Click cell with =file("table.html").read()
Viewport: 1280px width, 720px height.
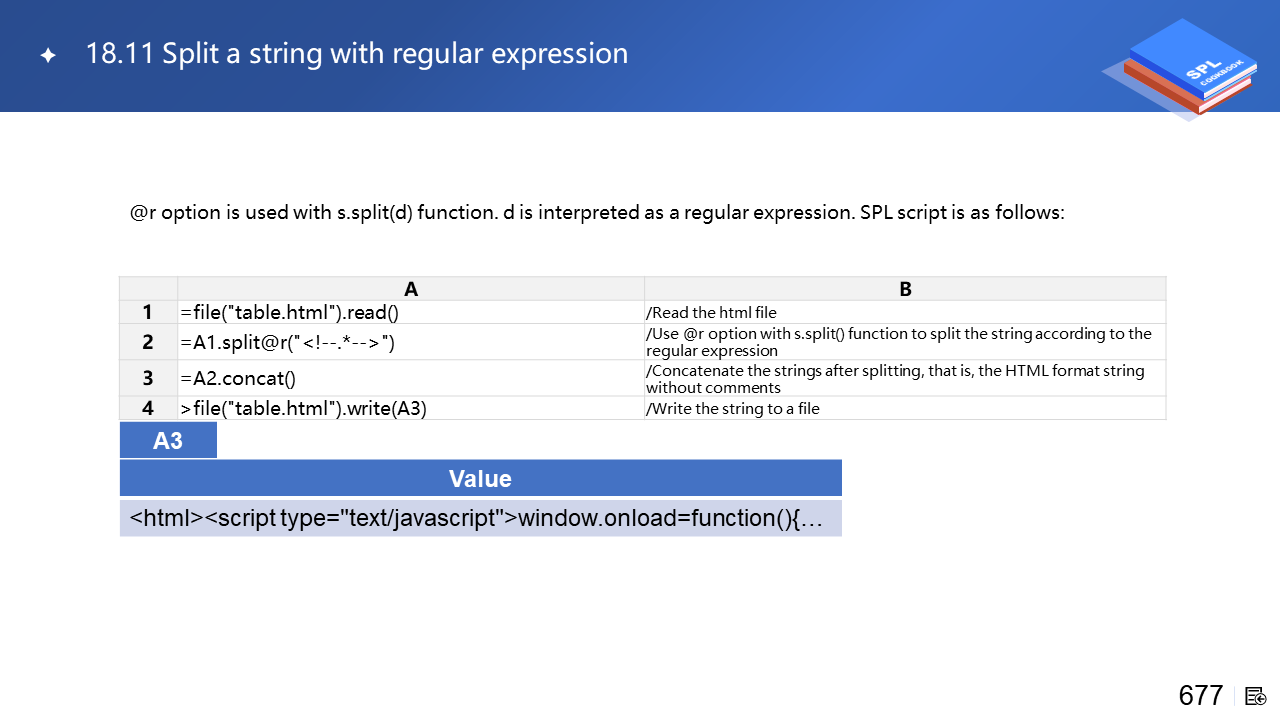click(x=290, y=312)
